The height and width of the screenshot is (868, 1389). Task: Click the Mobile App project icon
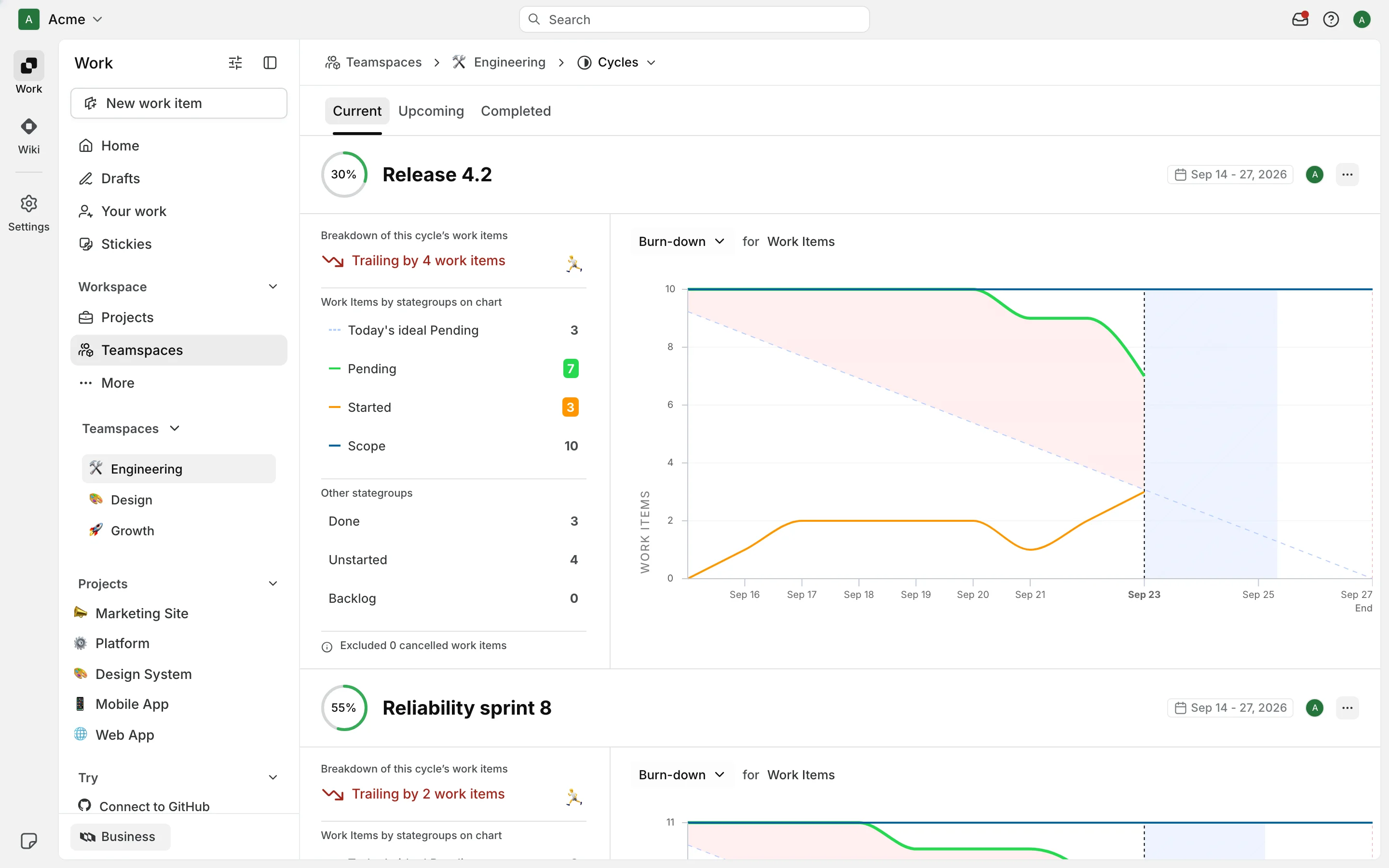pos(81,704)
